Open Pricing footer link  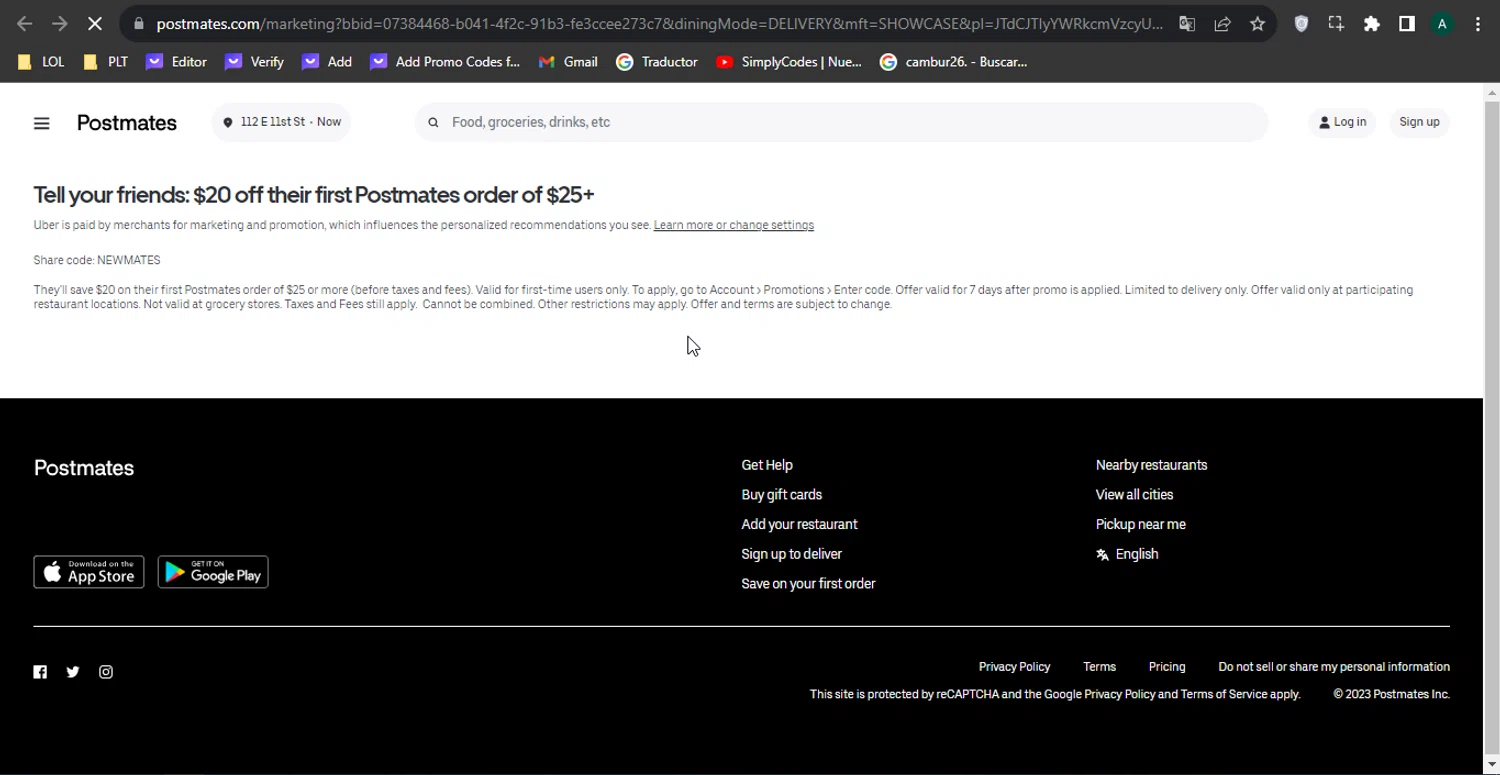tap(1167, 667)
